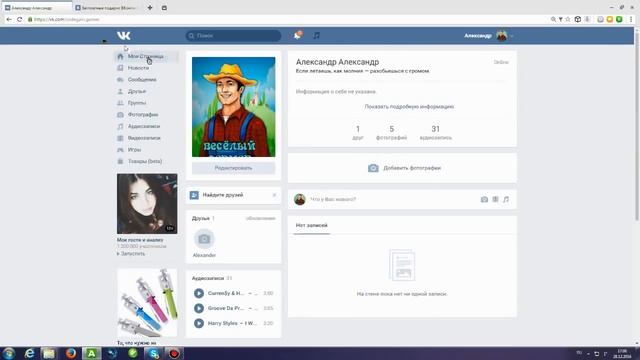This screenshot has width=640, height=360.
Task: Click the farmer profile picture
Action: click(233, 107)
